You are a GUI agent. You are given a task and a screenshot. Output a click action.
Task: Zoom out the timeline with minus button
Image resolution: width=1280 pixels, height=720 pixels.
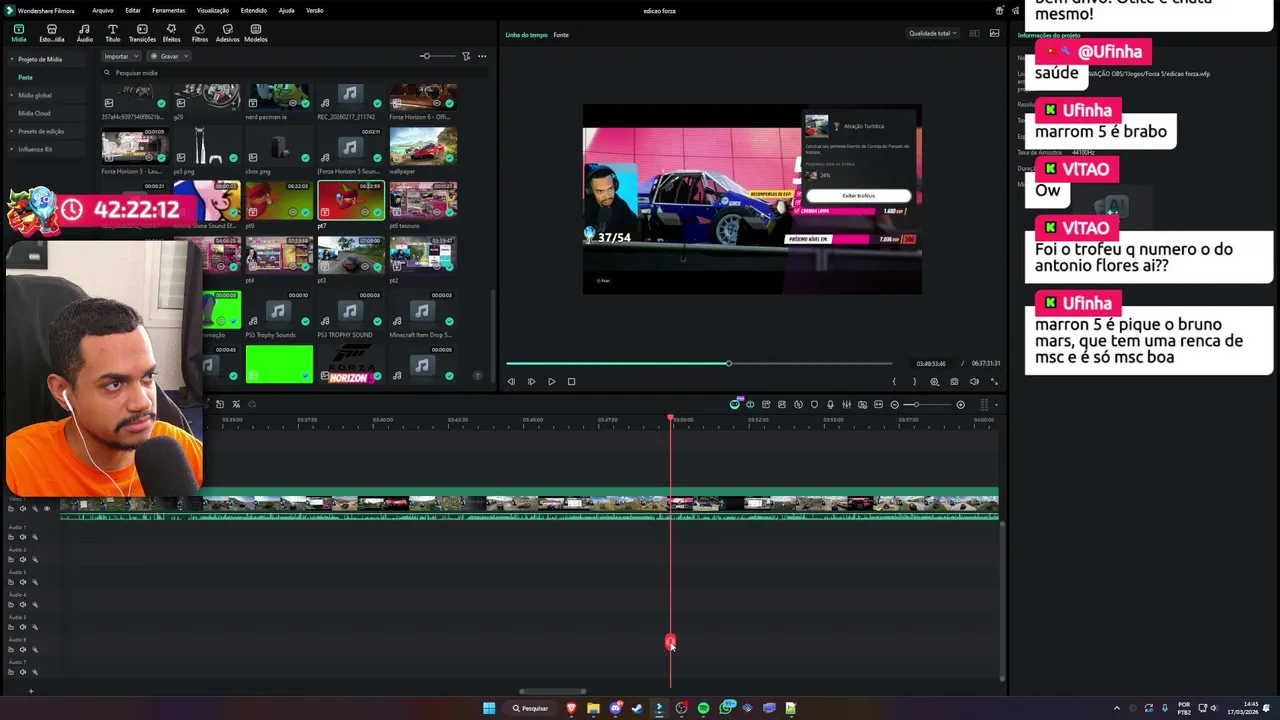click(894, 404)
